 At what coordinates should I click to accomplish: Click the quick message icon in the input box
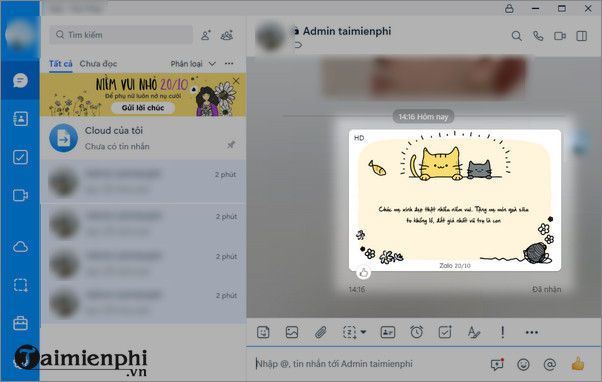(x=497, y=364)
